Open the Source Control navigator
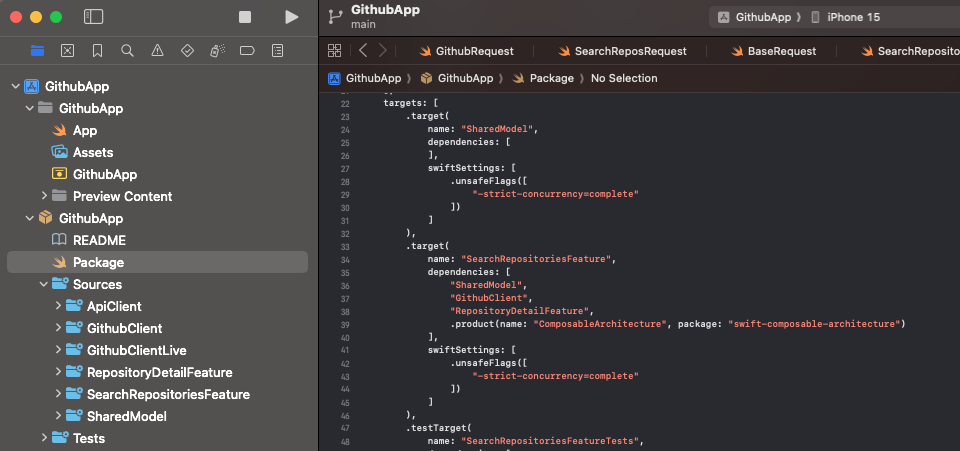This screenshot has height=451, width=960. pos(67,51)
